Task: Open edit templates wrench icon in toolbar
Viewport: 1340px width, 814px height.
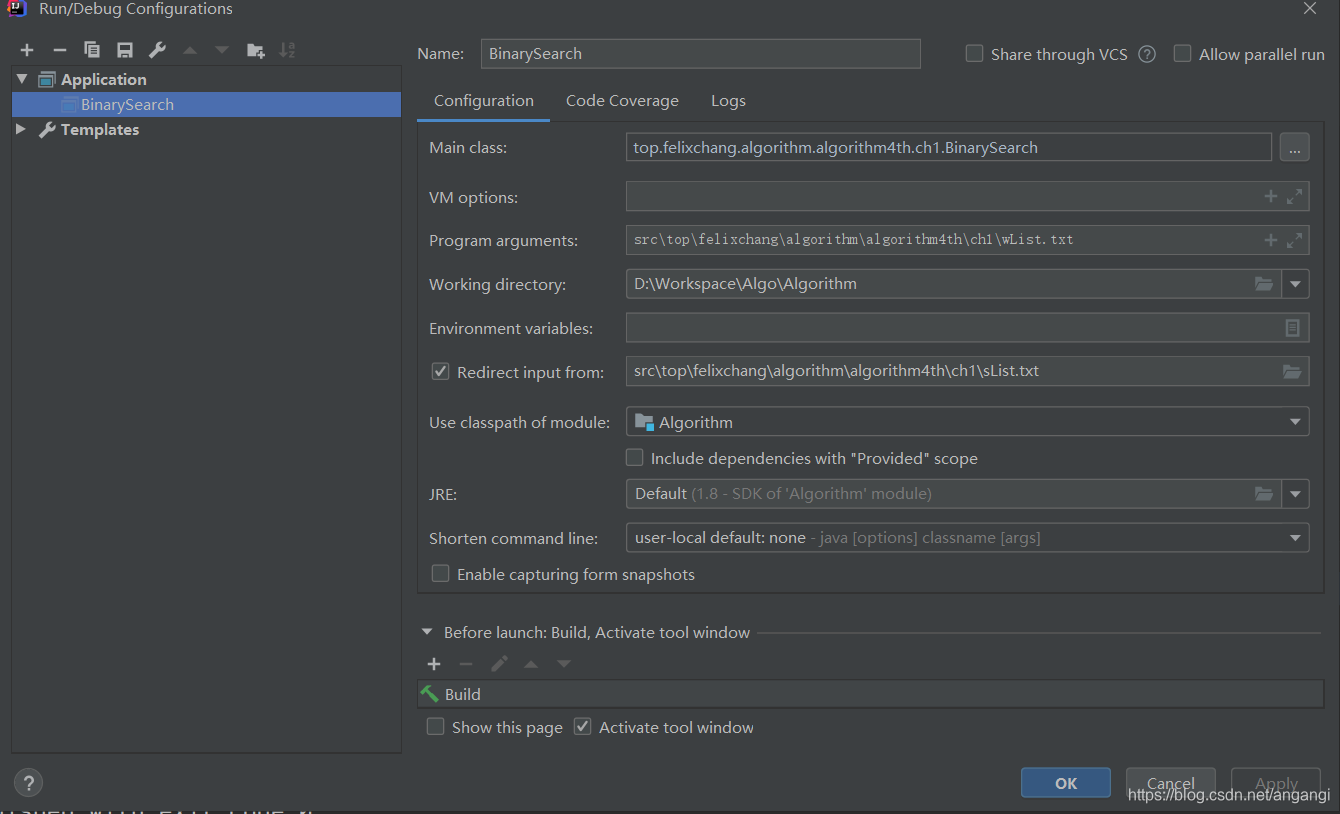Action: tap(157, 50)
